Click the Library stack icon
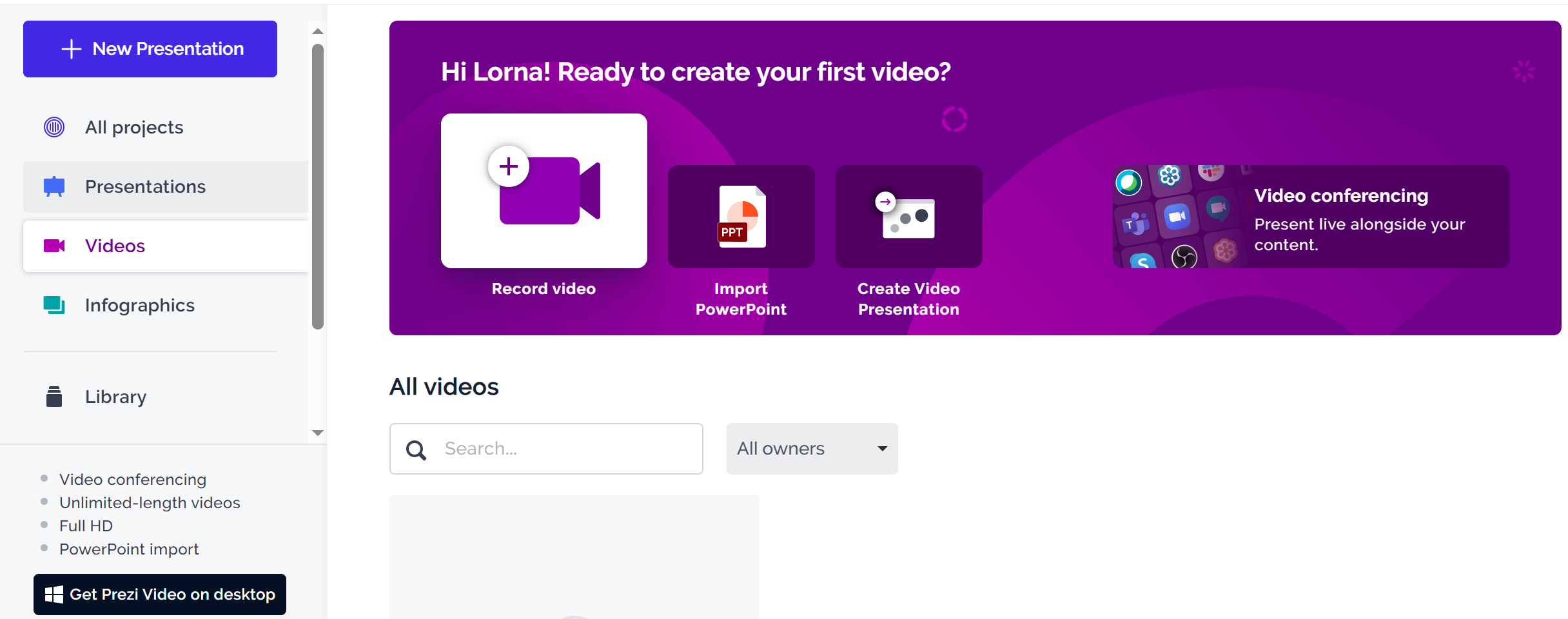1568x619 pixels. click(x=54, y=397)
